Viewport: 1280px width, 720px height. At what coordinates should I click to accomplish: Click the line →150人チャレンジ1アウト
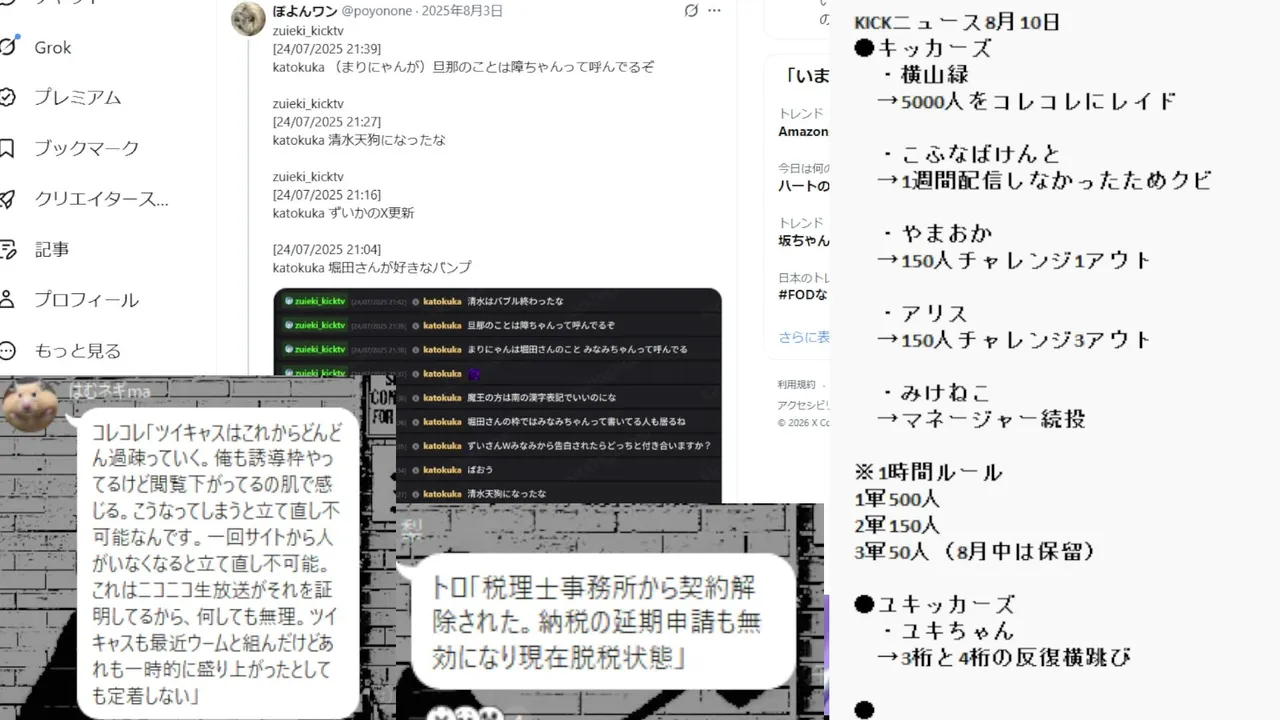click(x=1014, y=261)
